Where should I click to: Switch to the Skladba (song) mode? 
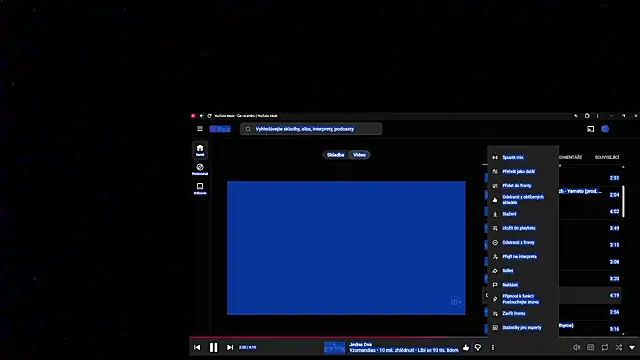(x=336, y=155)
